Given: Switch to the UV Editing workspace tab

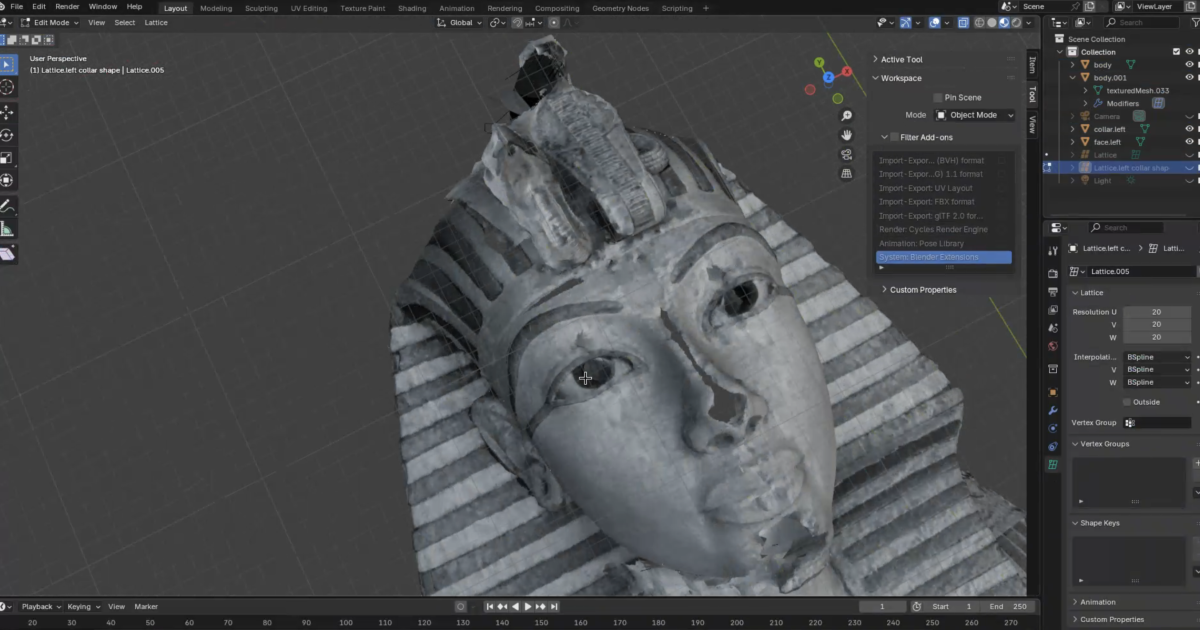Looking at the screenshot, I should point(308,8).
